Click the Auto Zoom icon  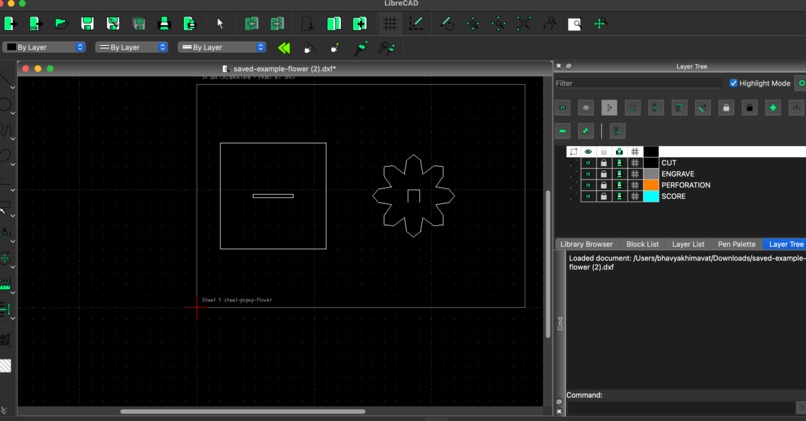(524, 24)
